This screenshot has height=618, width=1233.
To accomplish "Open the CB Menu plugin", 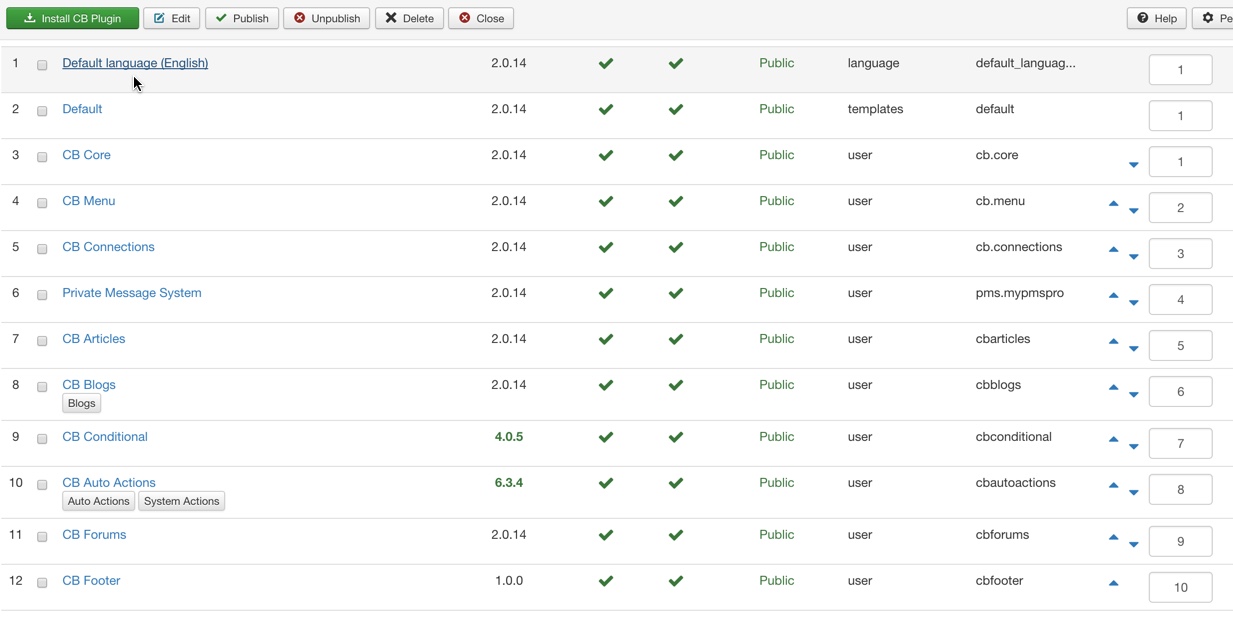I will point(88,201).
